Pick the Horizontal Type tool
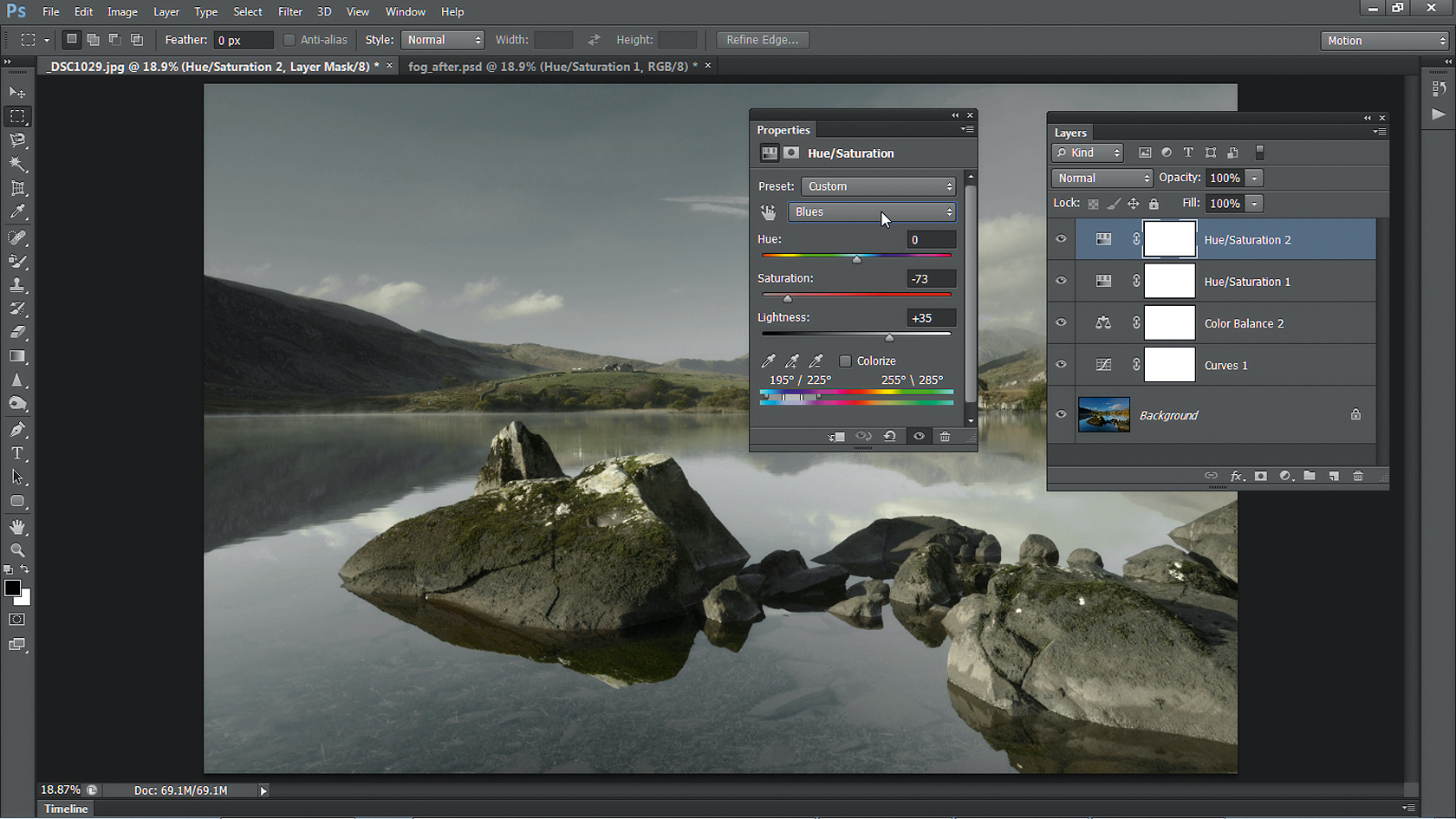 click(17, 452)
